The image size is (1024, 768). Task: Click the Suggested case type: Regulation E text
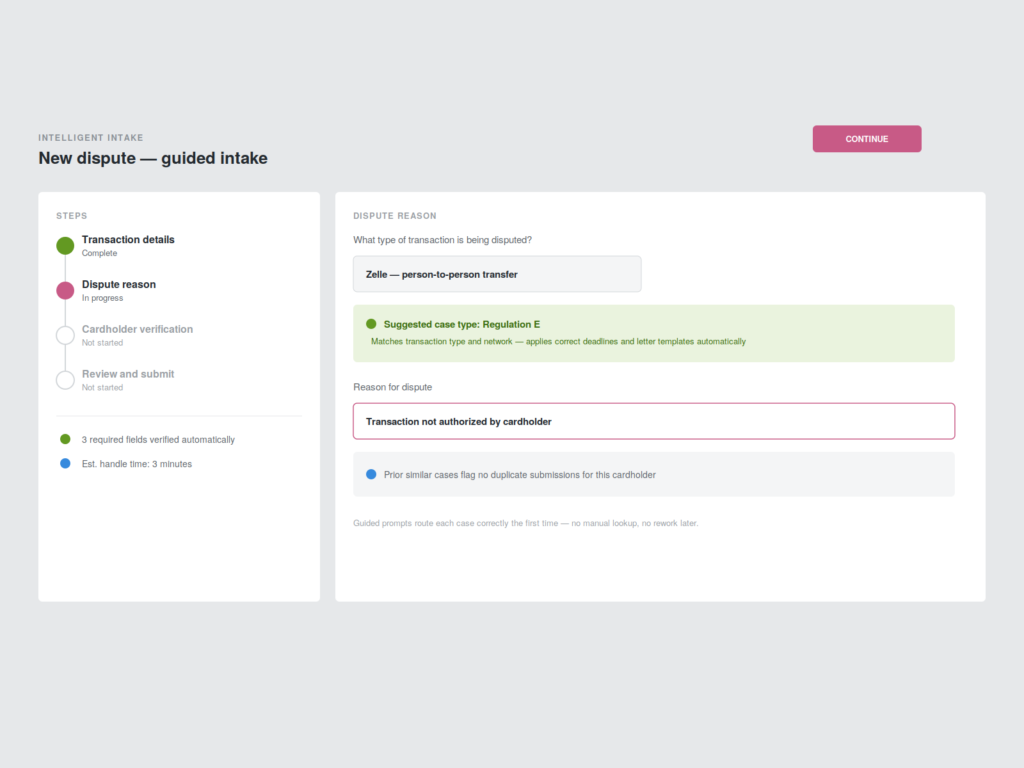(x=462, y=325)
